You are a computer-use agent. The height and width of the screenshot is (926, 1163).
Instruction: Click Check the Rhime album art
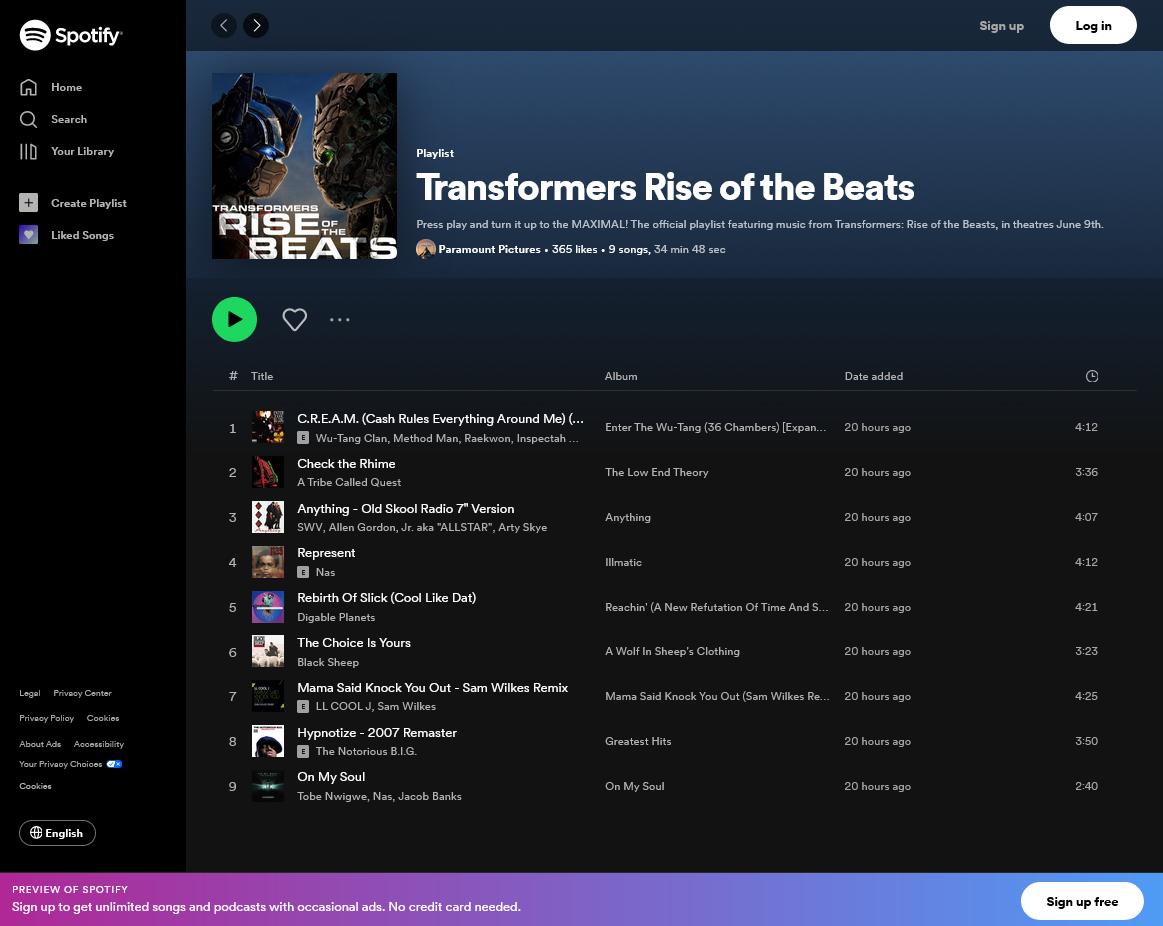(268, 472)
